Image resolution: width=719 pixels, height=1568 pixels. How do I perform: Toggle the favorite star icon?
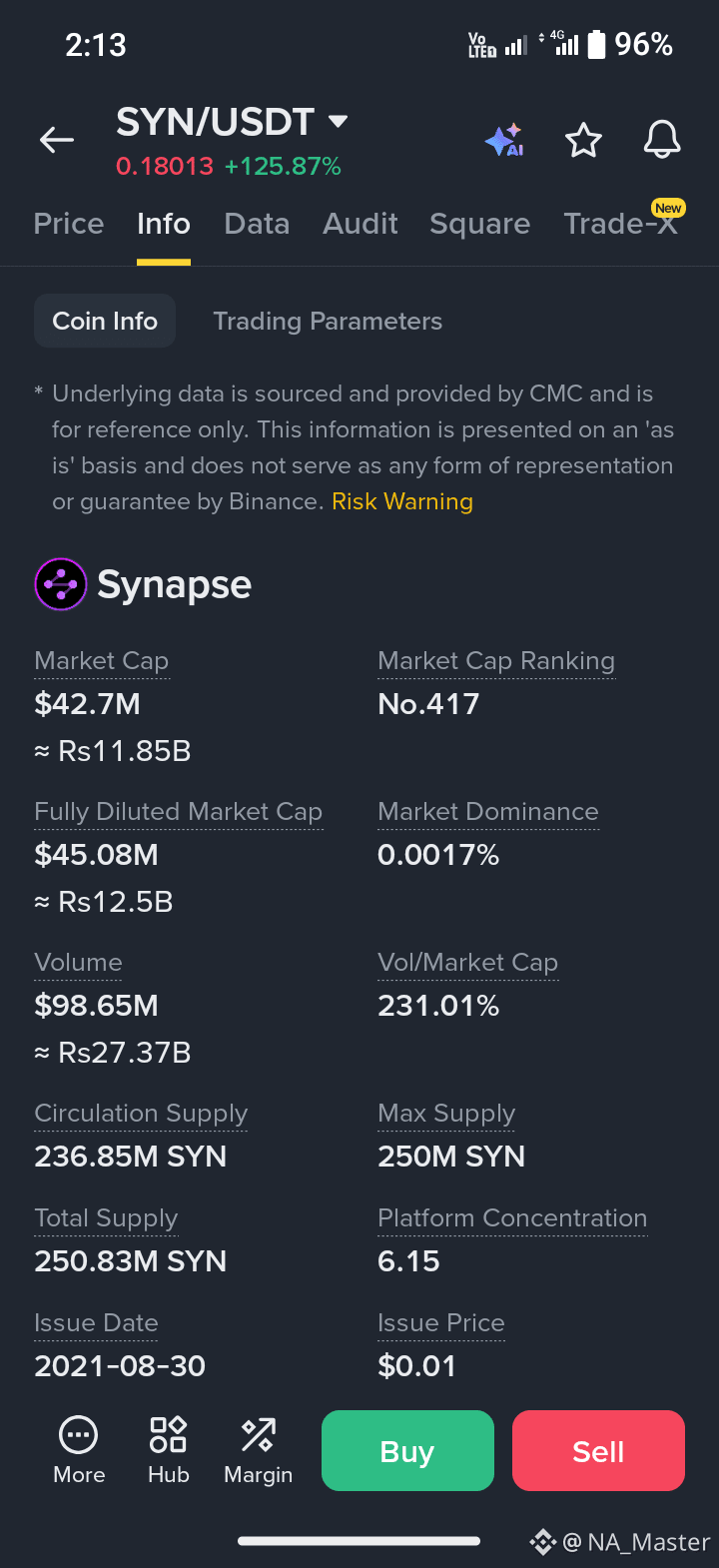[583, 141]
